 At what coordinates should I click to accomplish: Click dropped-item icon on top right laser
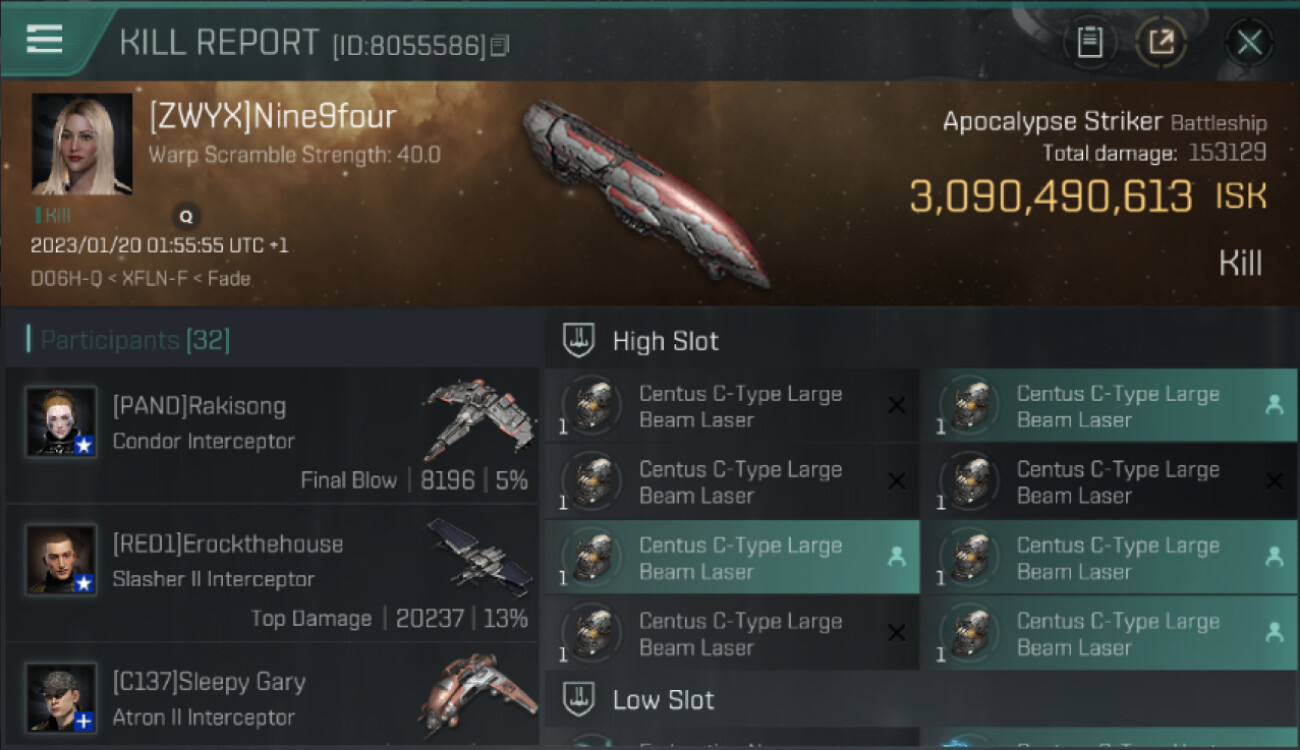1274,405
